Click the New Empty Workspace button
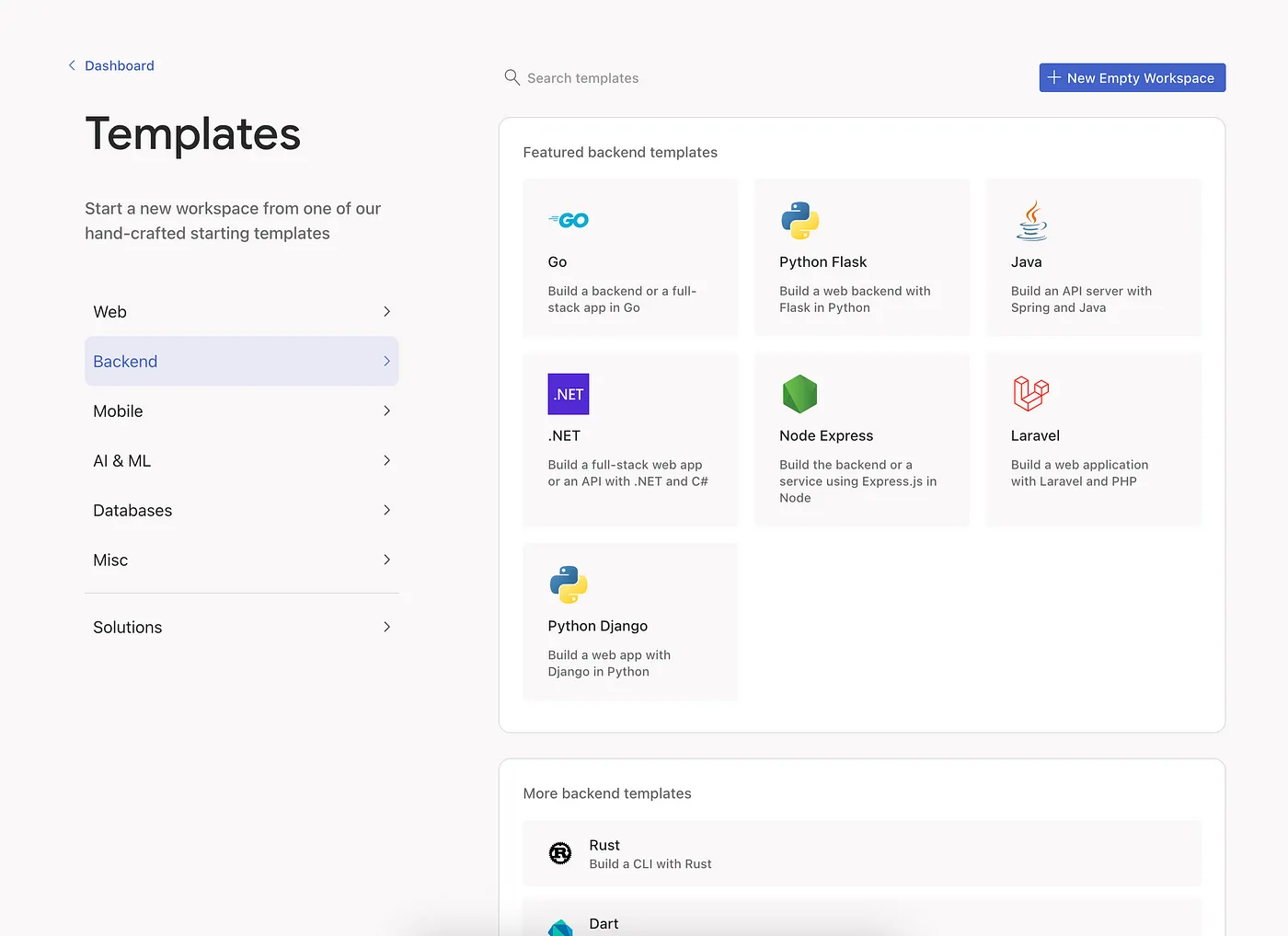Screen dimensions: 1288x936 [x=1132, y=77]
